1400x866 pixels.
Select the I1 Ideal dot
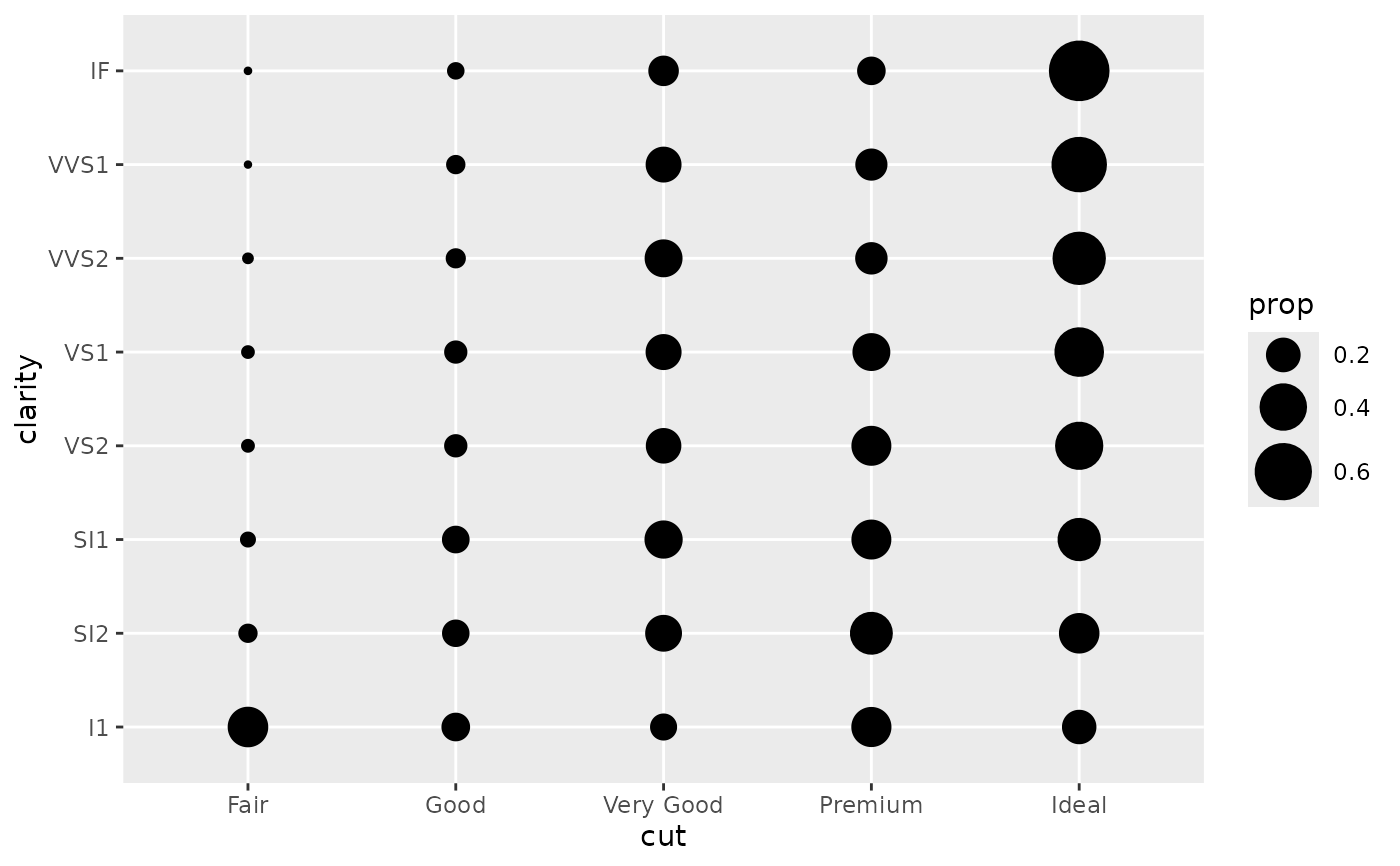[x=1079, y=727]
